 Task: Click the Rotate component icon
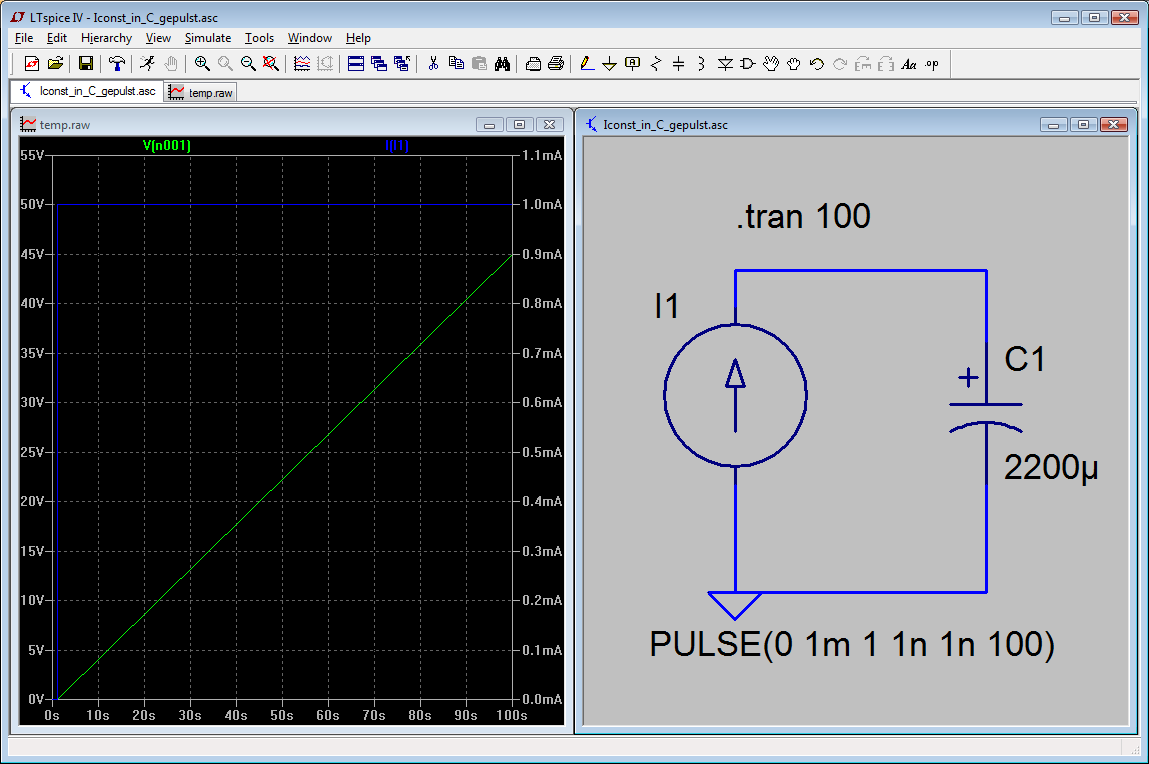coord(863,64)
